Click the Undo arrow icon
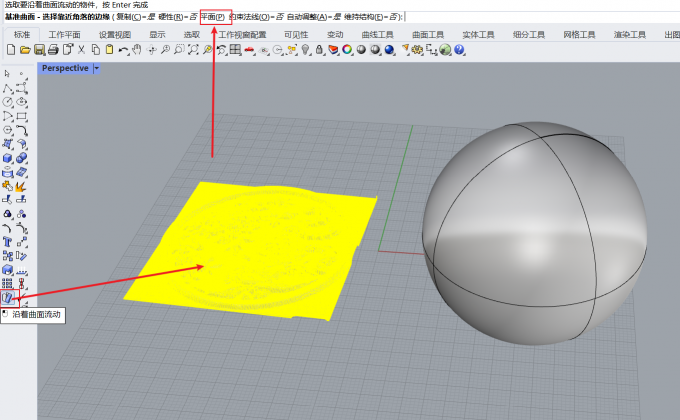Screen dimensions: 680x420 point(123,50)
